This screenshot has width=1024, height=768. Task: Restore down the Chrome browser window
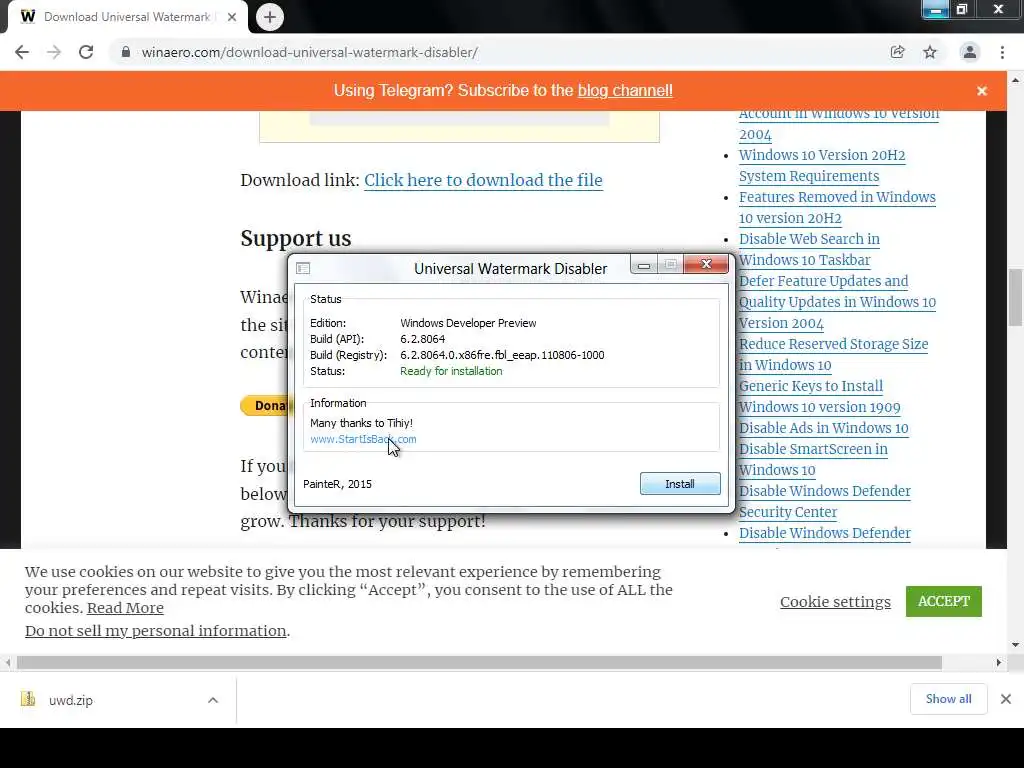(962, 9)
